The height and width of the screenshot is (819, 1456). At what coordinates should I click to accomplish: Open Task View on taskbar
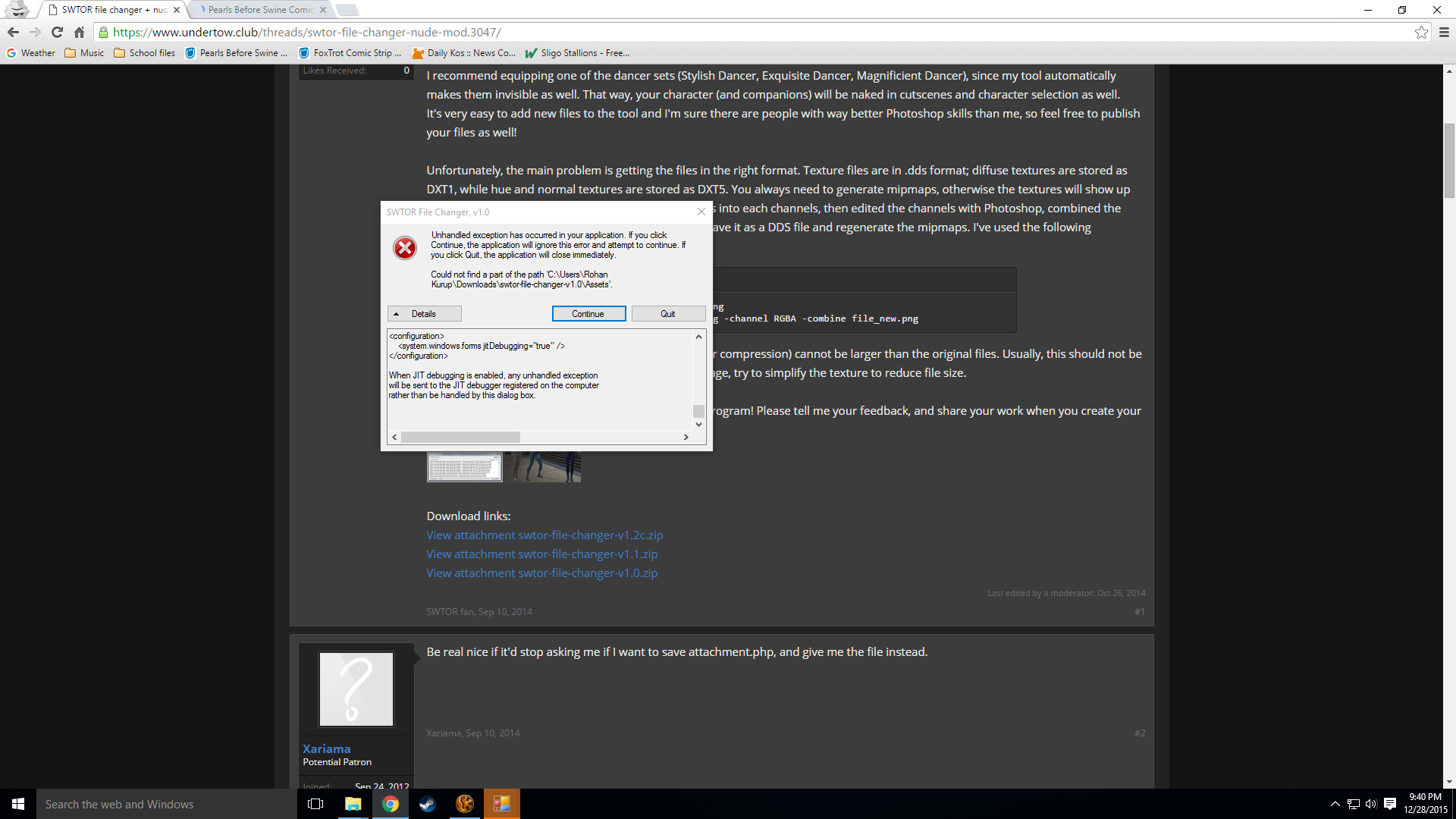315,804
